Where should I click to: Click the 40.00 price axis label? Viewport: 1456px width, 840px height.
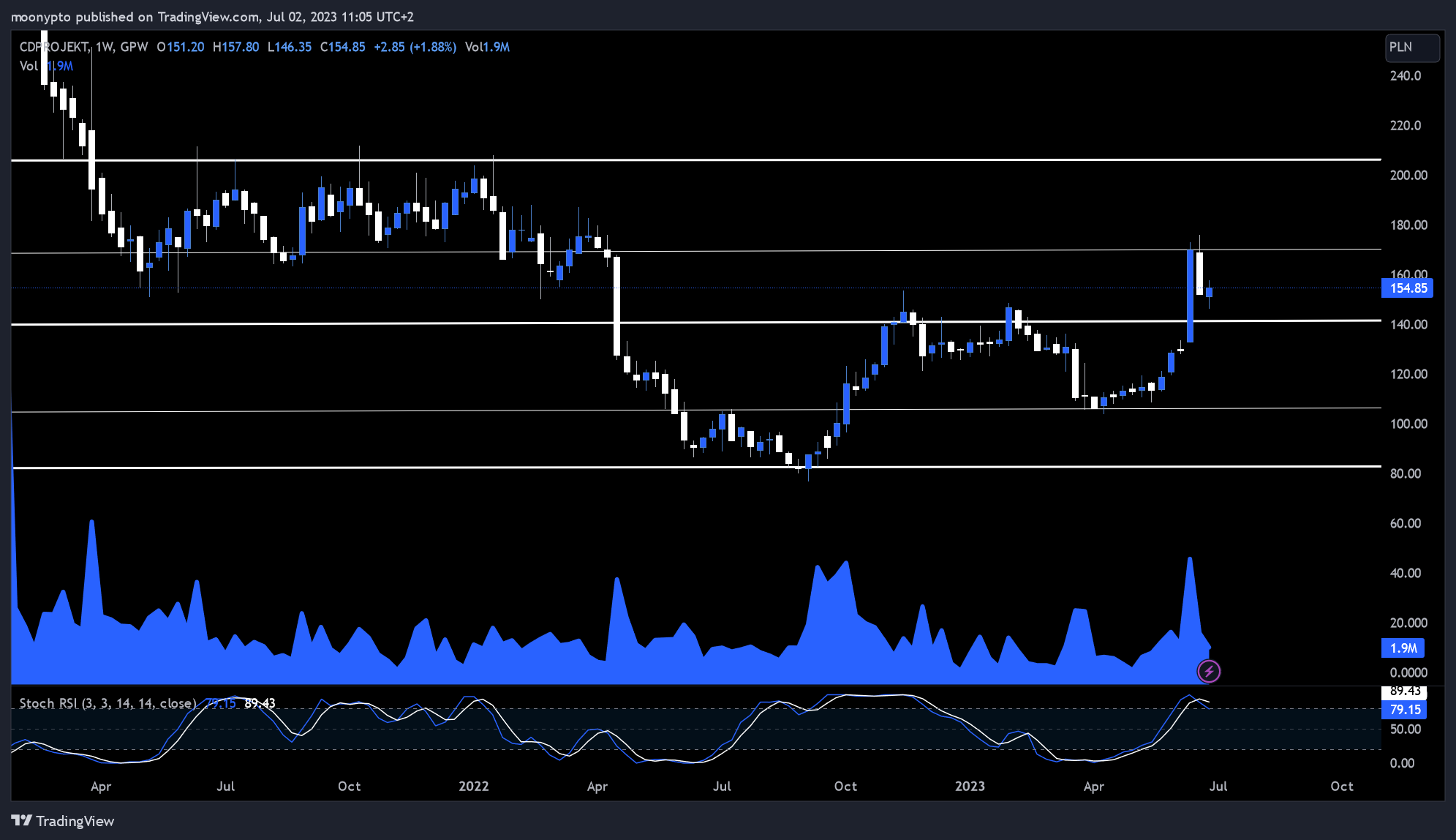[1405, 574]
